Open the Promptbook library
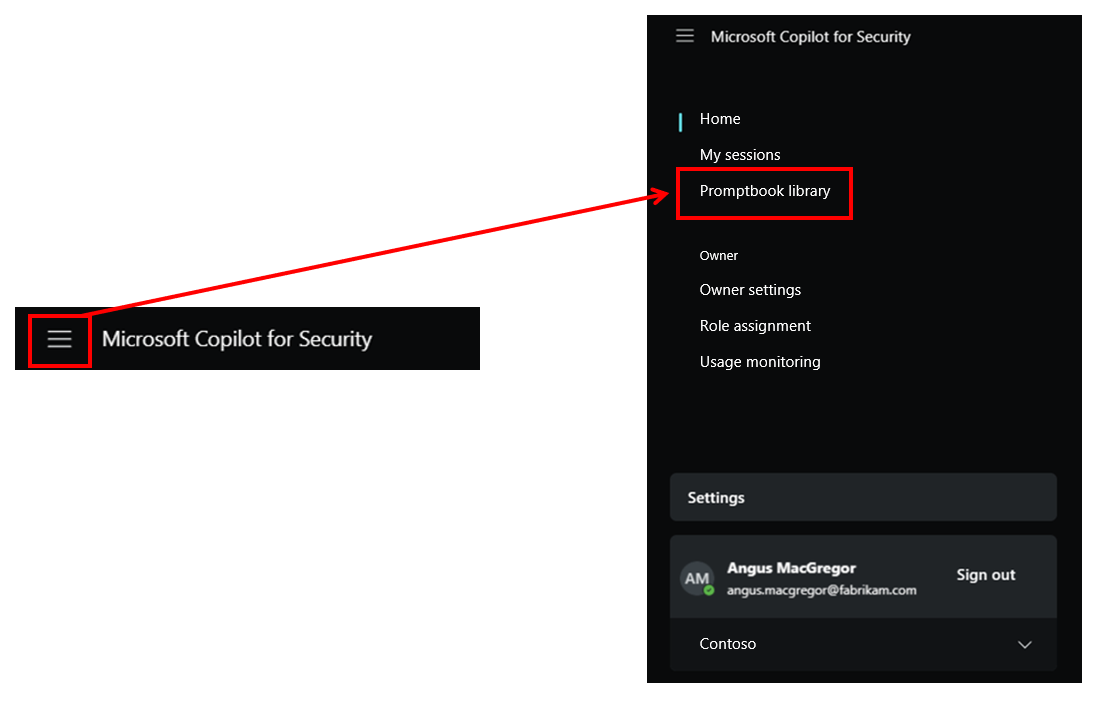The image size is (1100, 705). (x=765, y=191)
